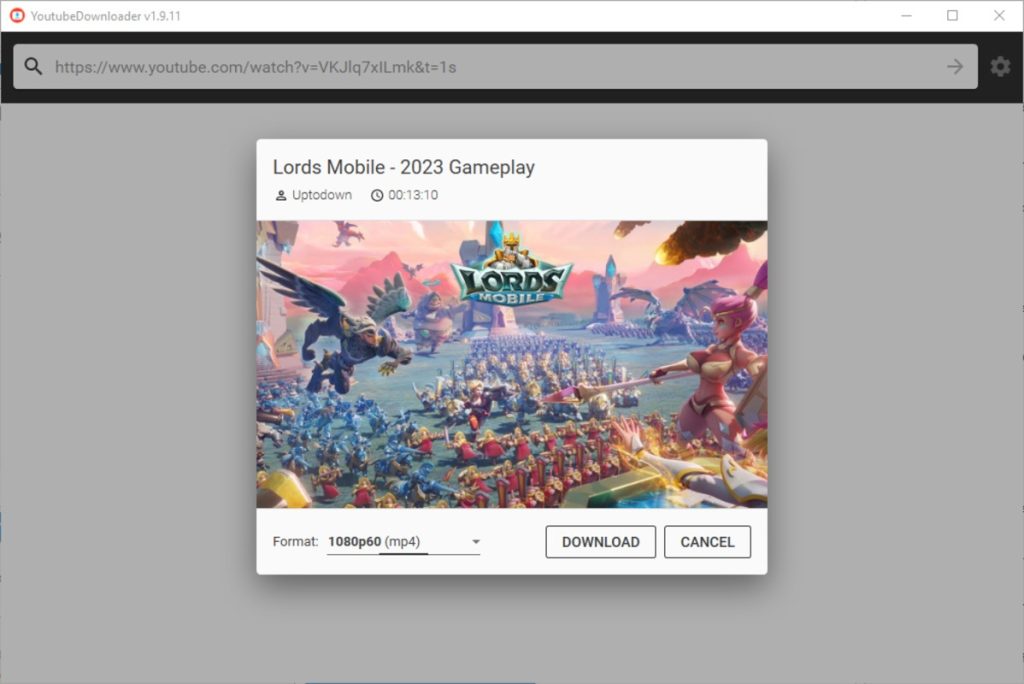Image resolution: width=1024 pixels, height=684 pixels.
Task: Click the Lords Mobile video thumbnail
Action: point(511,364)
